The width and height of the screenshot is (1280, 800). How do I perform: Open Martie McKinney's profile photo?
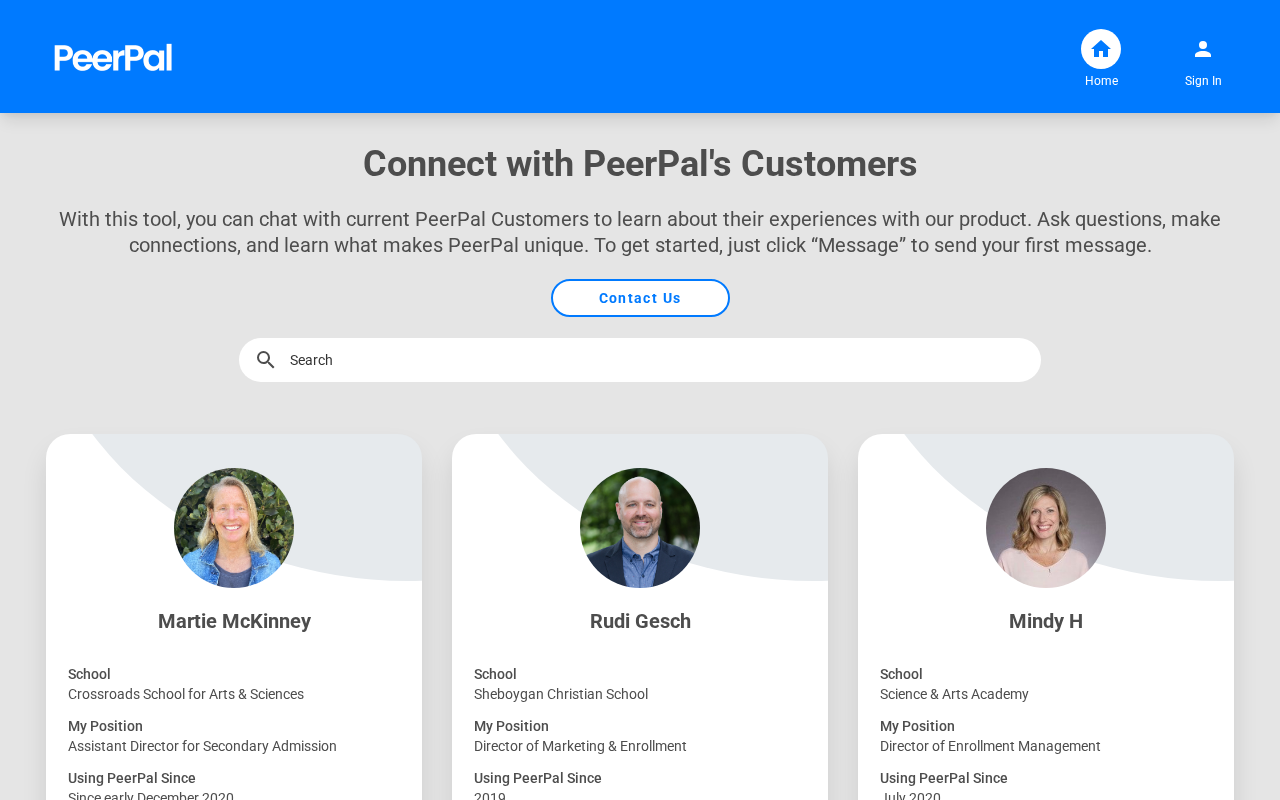tap(234, 528)
